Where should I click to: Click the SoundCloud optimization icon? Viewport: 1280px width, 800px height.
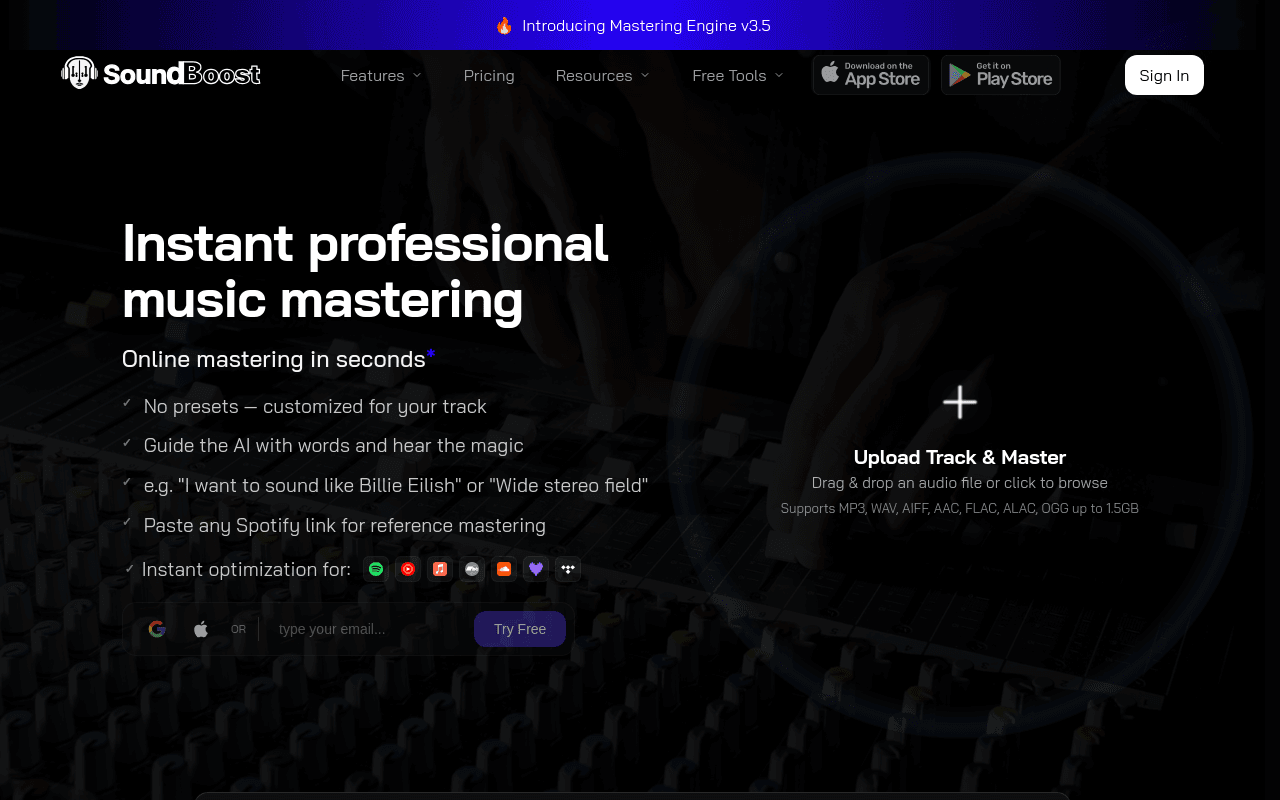pyautogui.click(x=504, y=569)
